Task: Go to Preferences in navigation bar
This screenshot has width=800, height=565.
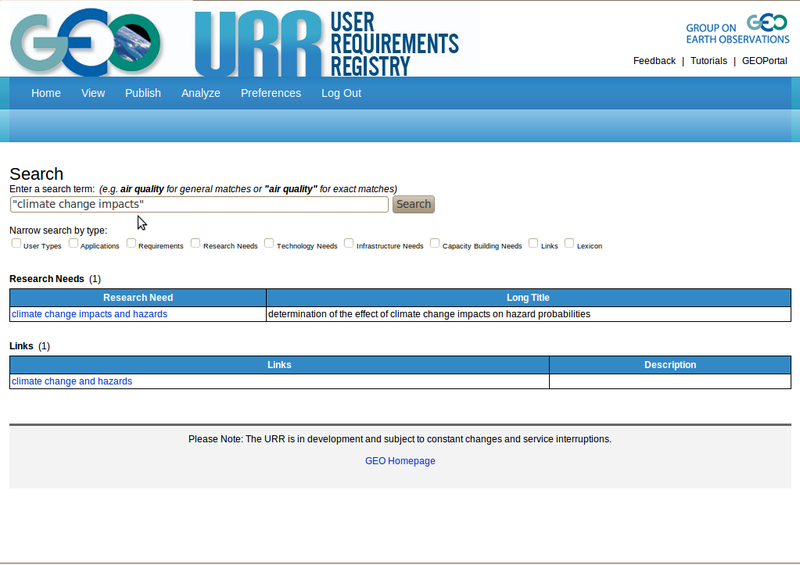Action: (271, 93)
